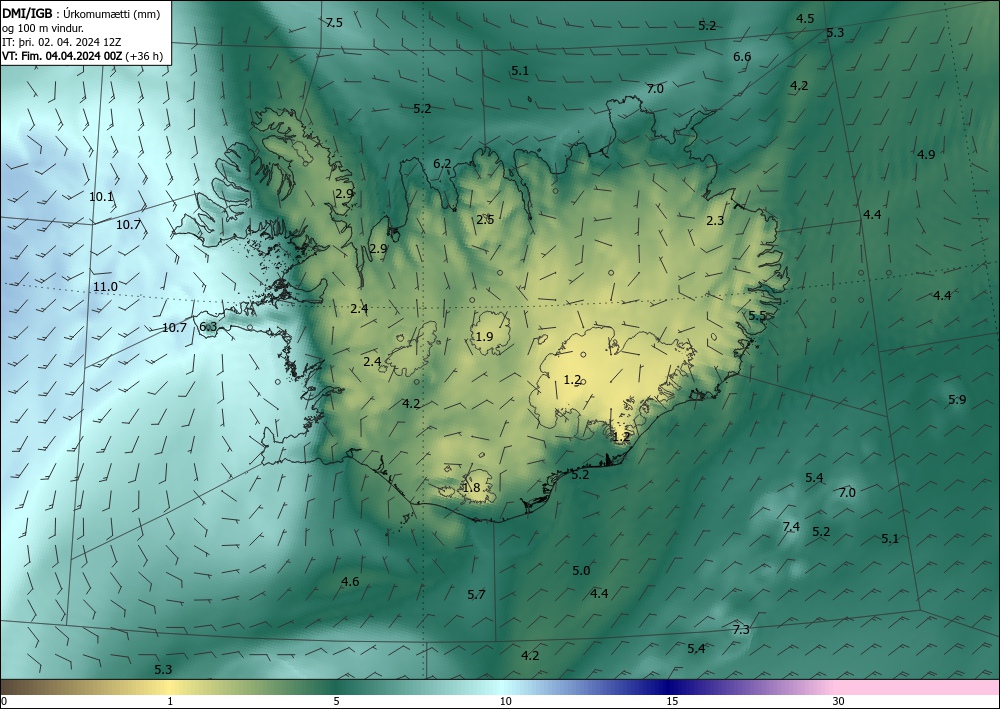Click the pink end of the color scale
The height and width of the screenshot is (709, 1000).
[918, 687]
